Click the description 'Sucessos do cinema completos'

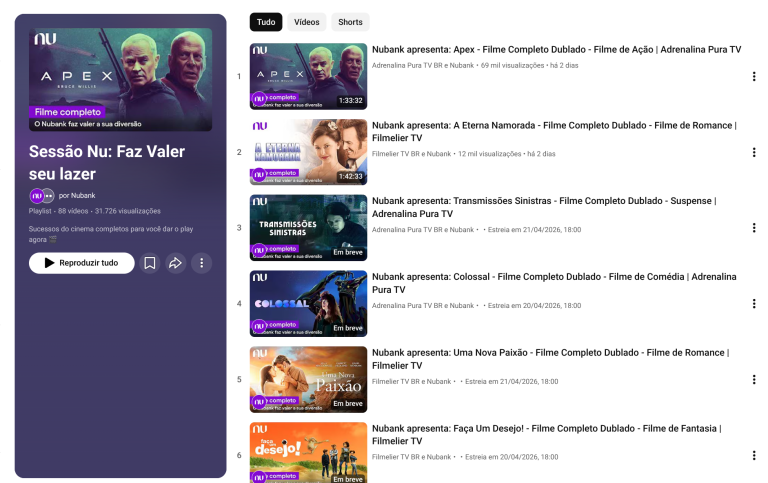pyautogui.click(x=111, y=234)
